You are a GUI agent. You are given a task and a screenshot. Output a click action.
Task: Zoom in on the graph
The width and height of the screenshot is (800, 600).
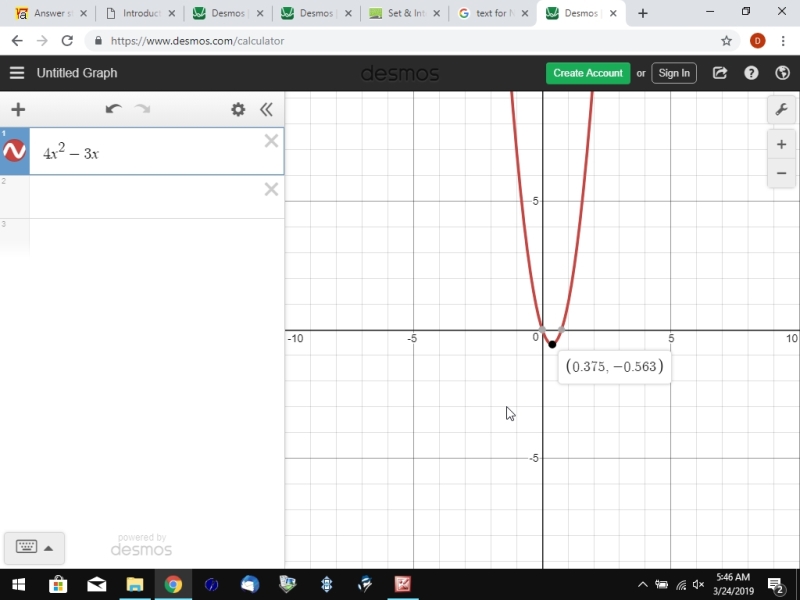click(781, 145)
